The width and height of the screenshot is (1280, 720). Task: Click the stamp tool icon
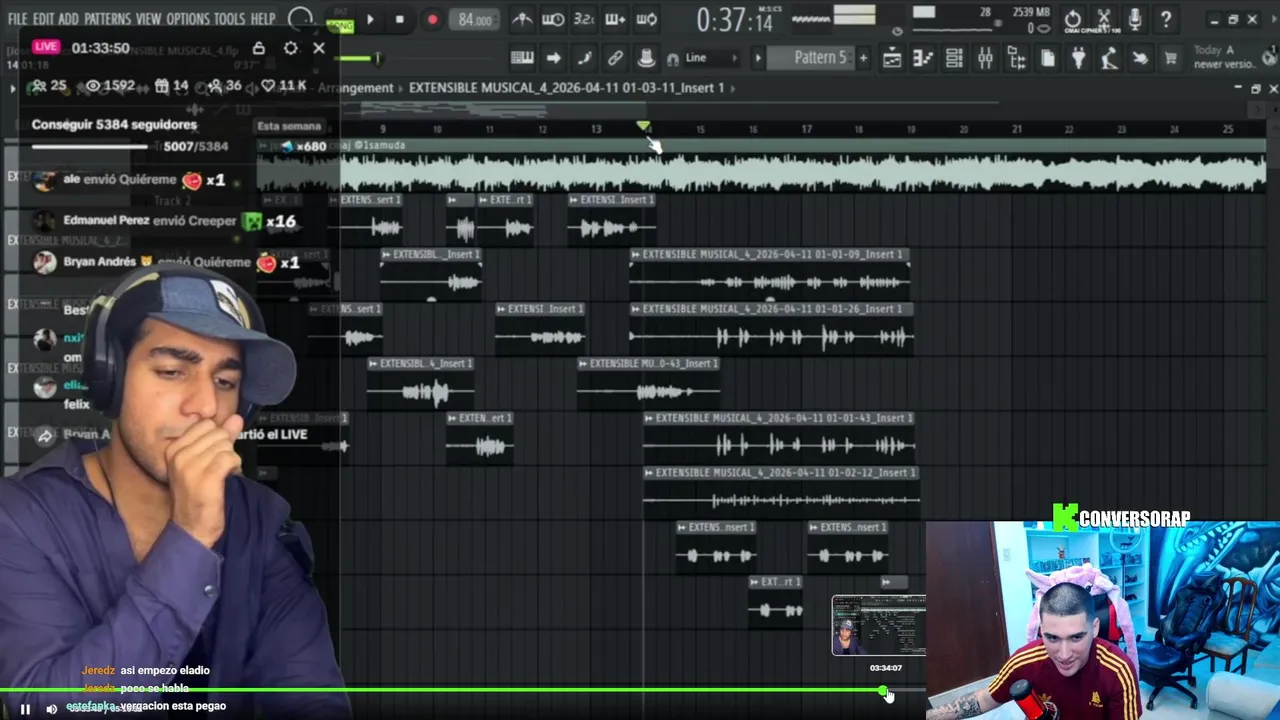[647, 58]
